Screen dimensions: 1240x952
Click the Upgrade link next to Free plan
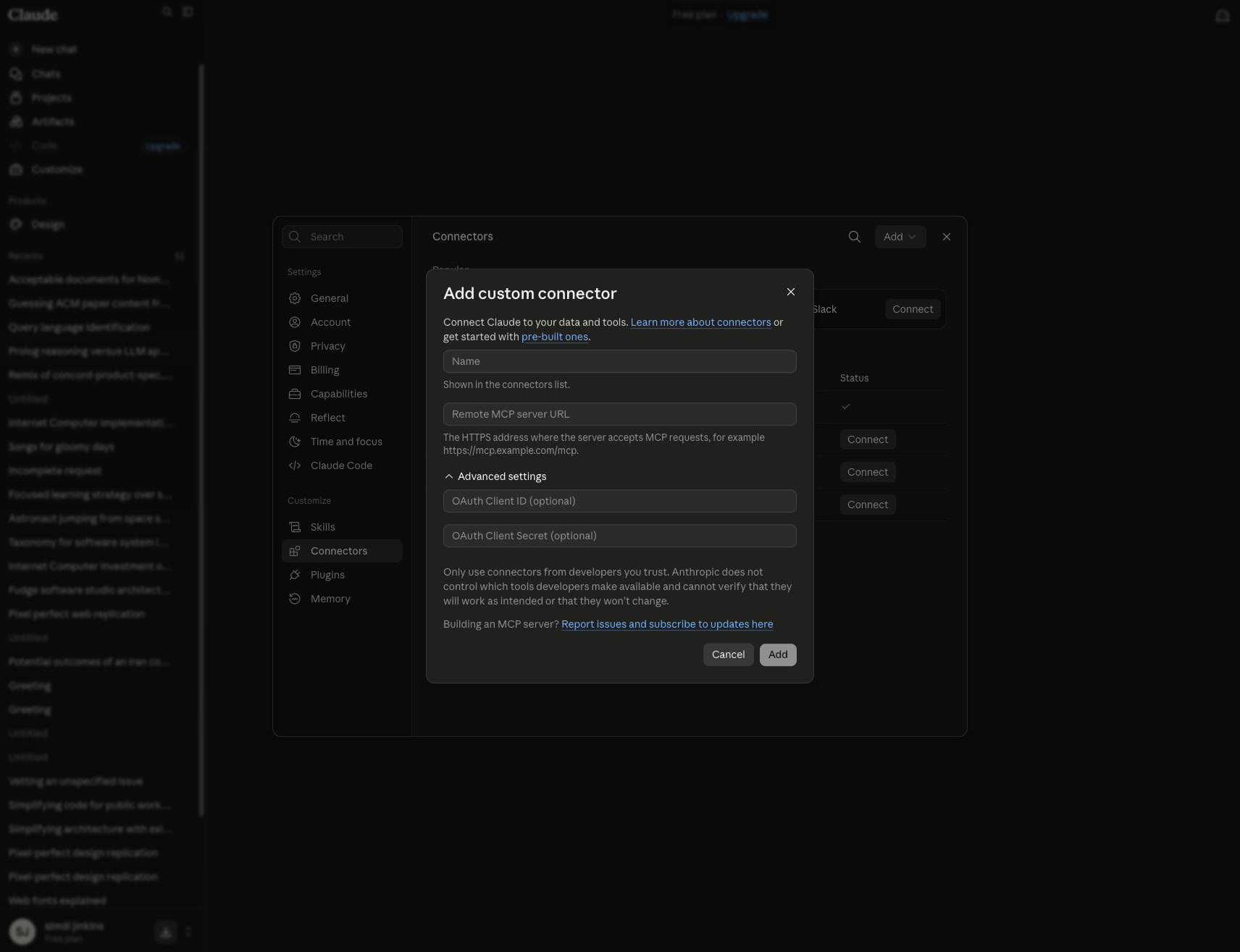(x=747, y=14)
